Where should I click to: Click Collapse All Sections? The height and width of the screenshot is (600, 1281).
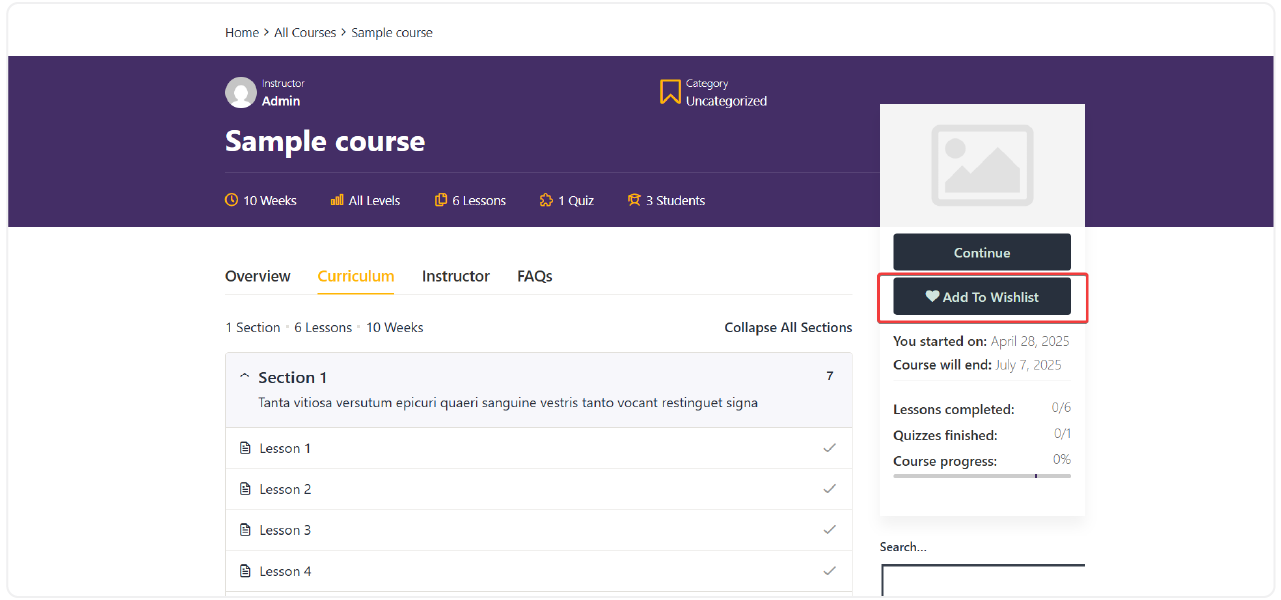click(788, 327)
